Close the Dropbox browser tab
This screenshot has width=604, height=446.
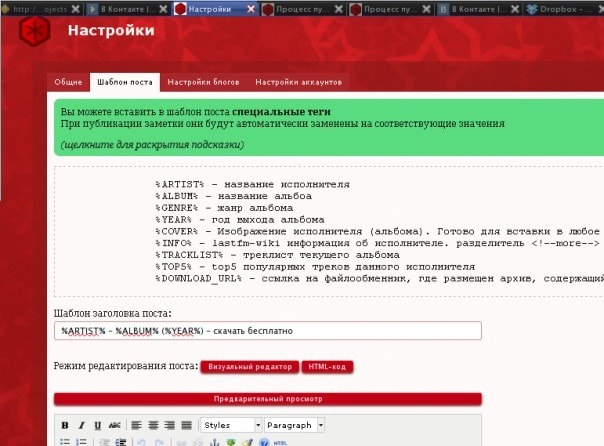click(x=601, y=9)
